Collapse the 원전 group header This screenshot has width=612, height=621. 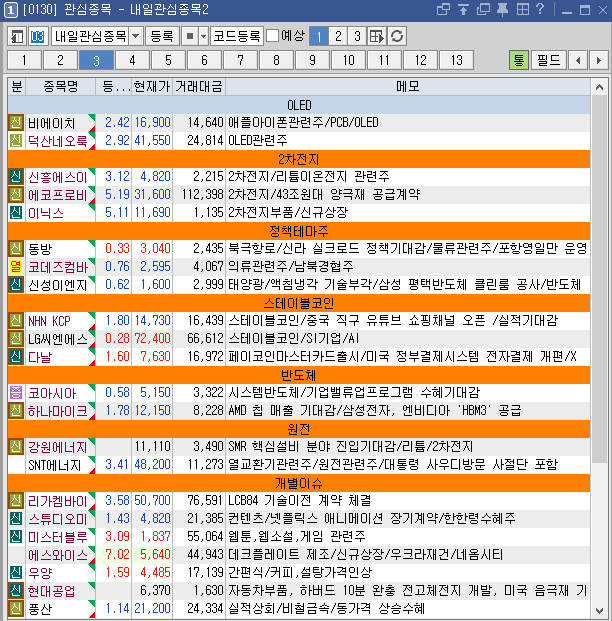click(x=299, y=429)
